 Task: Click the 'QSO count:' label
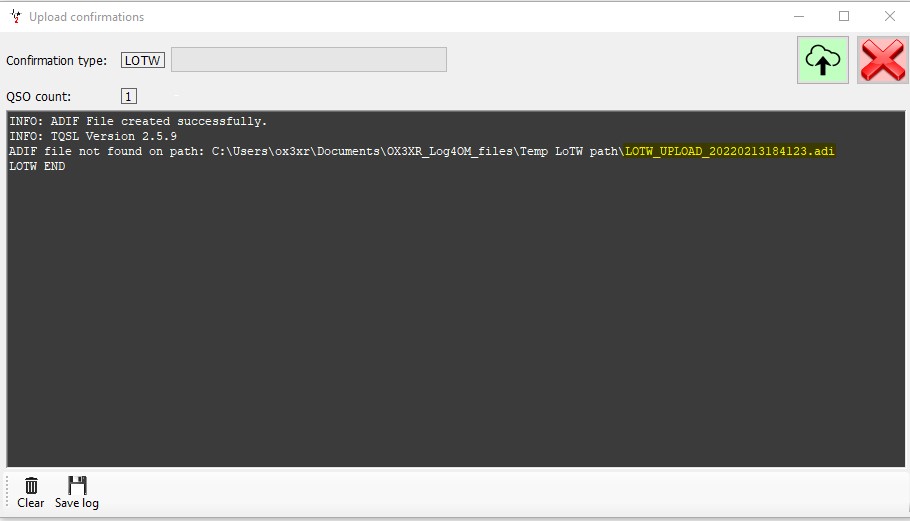[x=38, y=97]
